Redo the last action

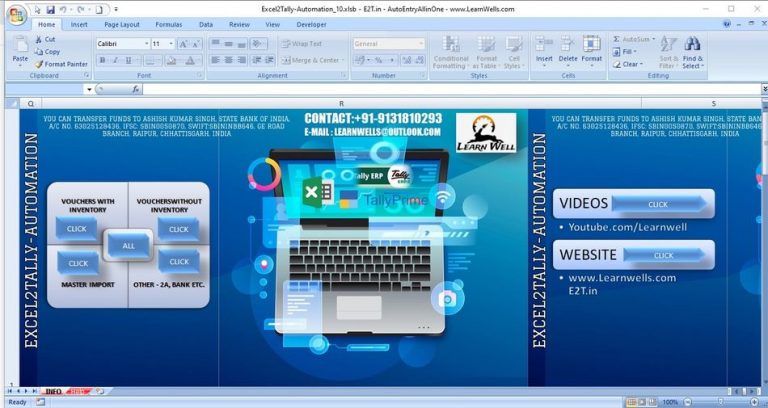point(81,9)
